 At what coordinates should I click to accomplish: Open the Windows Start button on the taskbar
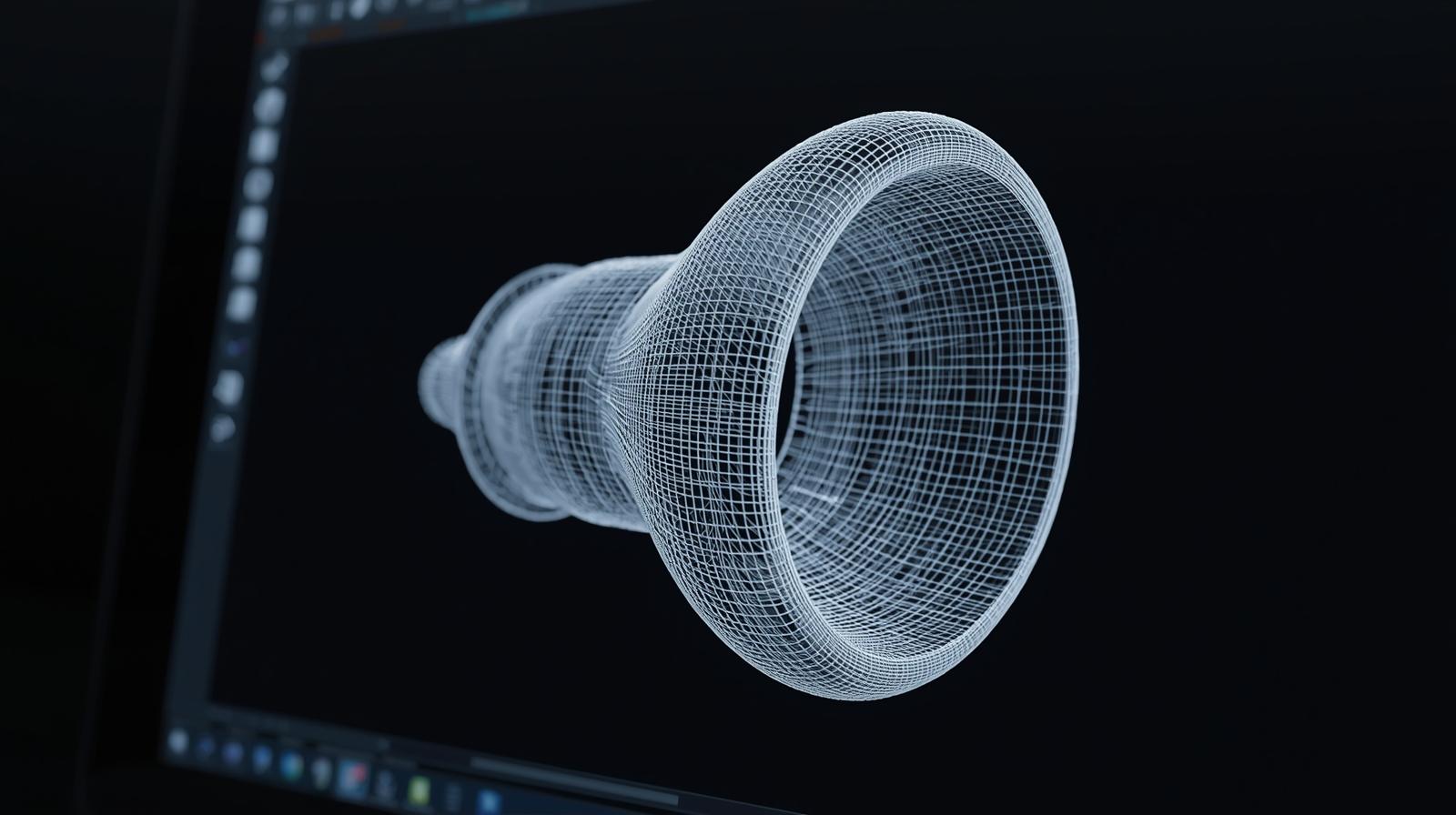(x=177, y=741)
